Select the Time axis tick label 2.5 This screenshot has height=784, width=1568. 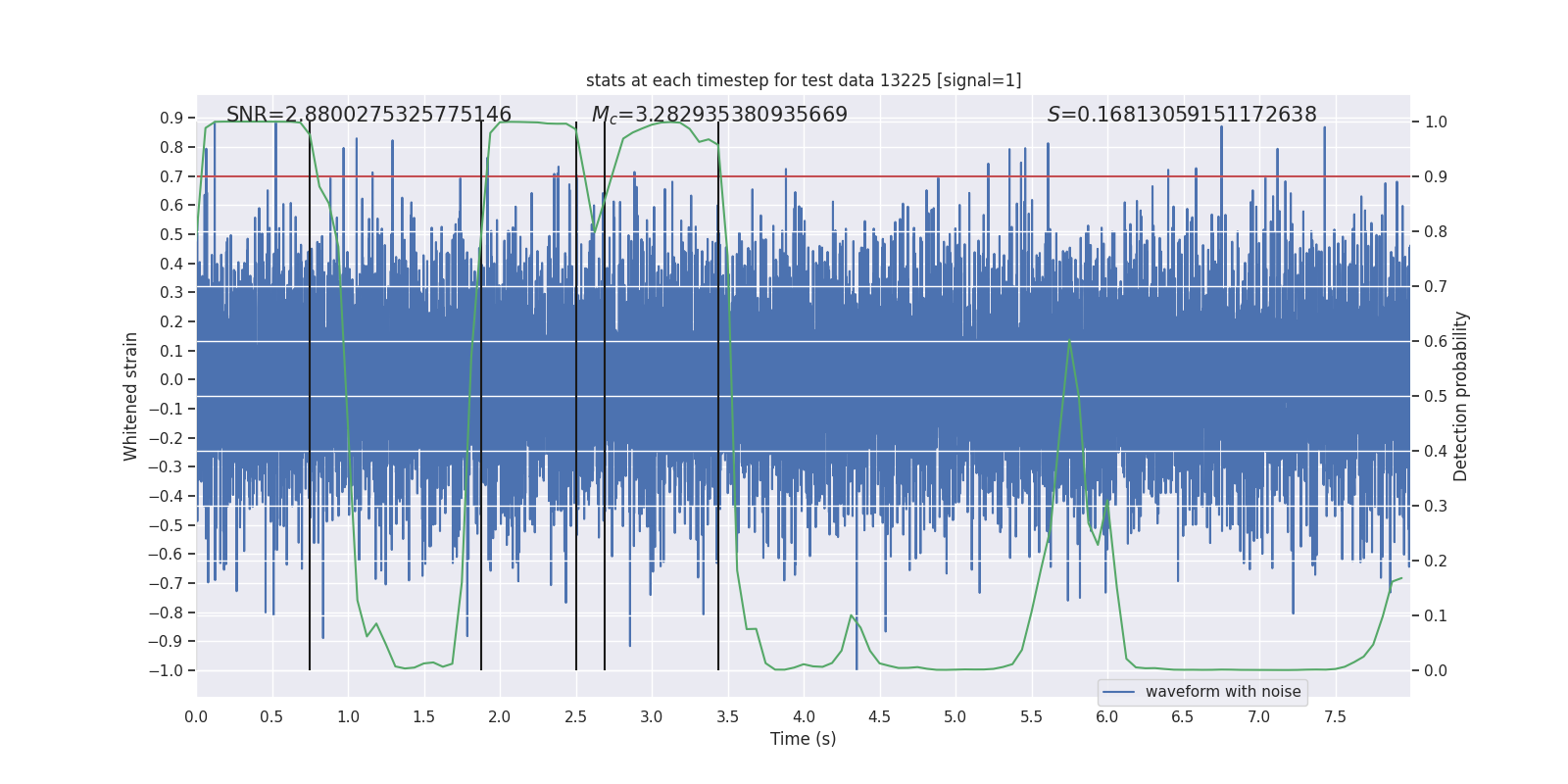575,716
